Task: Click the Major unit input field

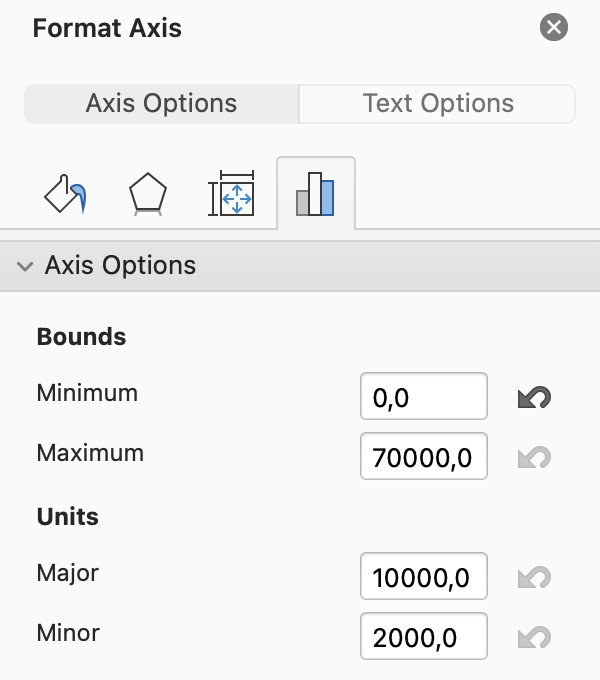Action: tap(423, 578)
